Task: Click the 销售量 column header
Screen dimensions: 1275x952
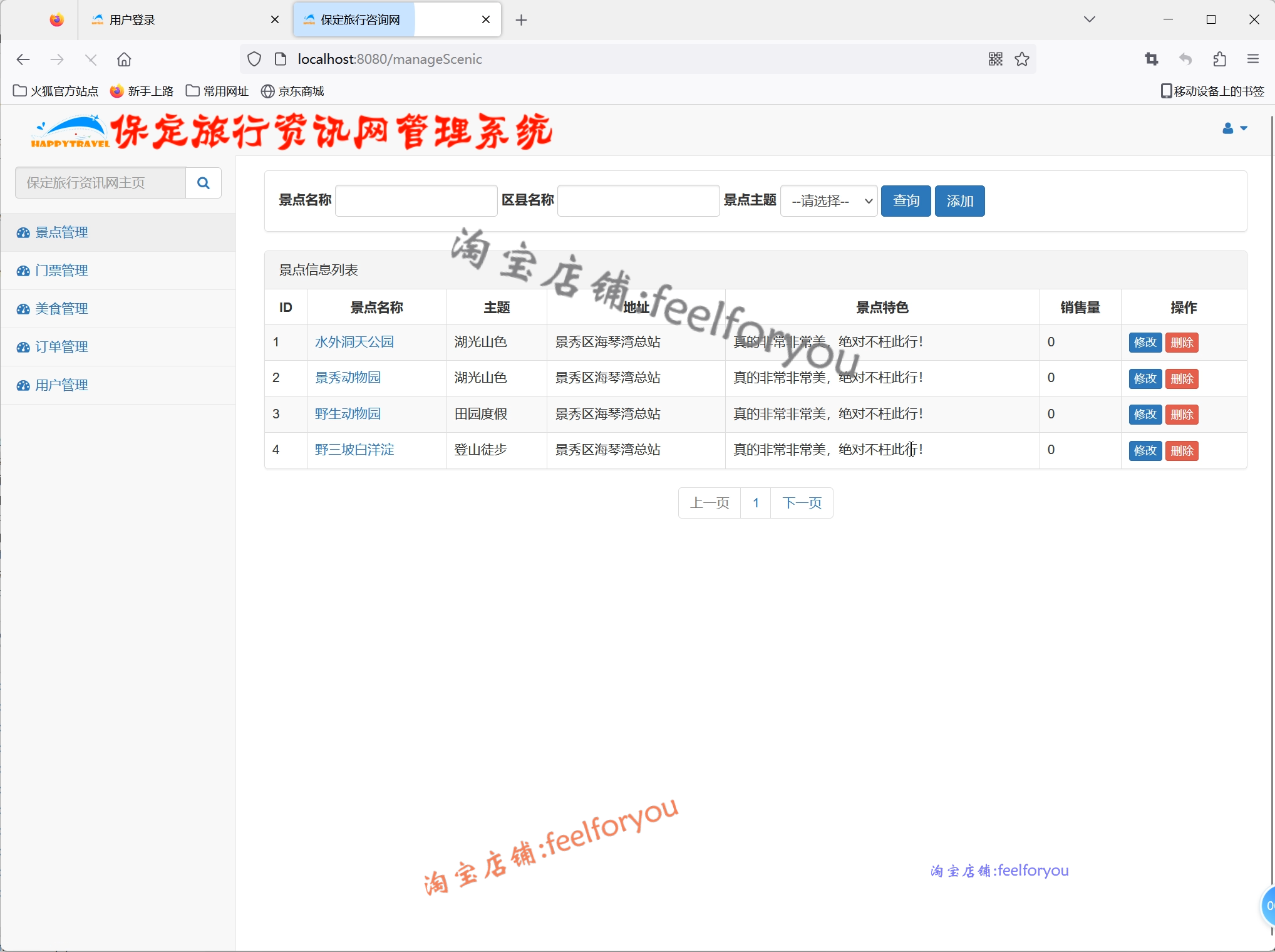Action: tap(1080, 308)
